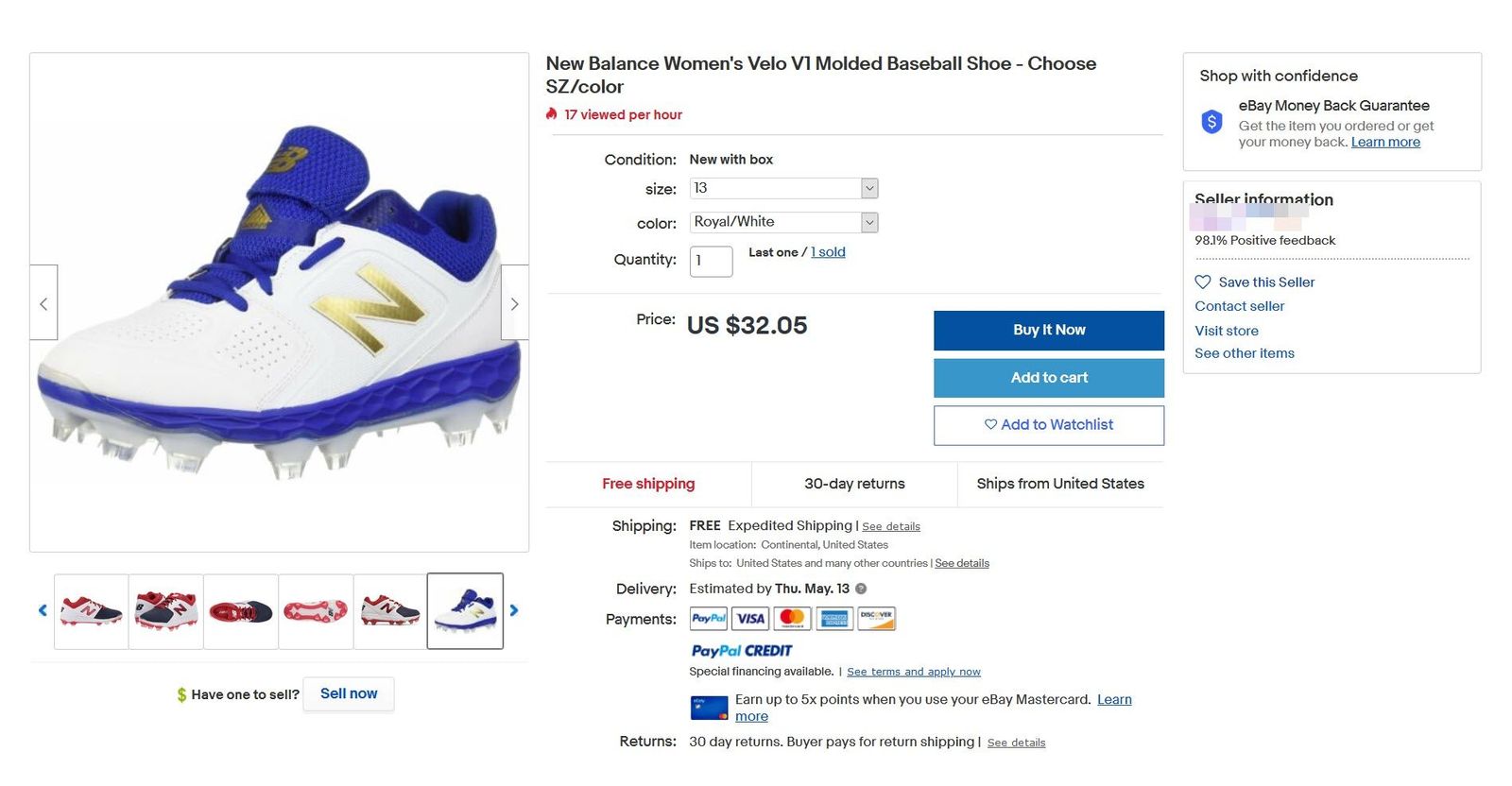
Task: Click the eBay Mastercard card image
Action: (x=708, y=707)
